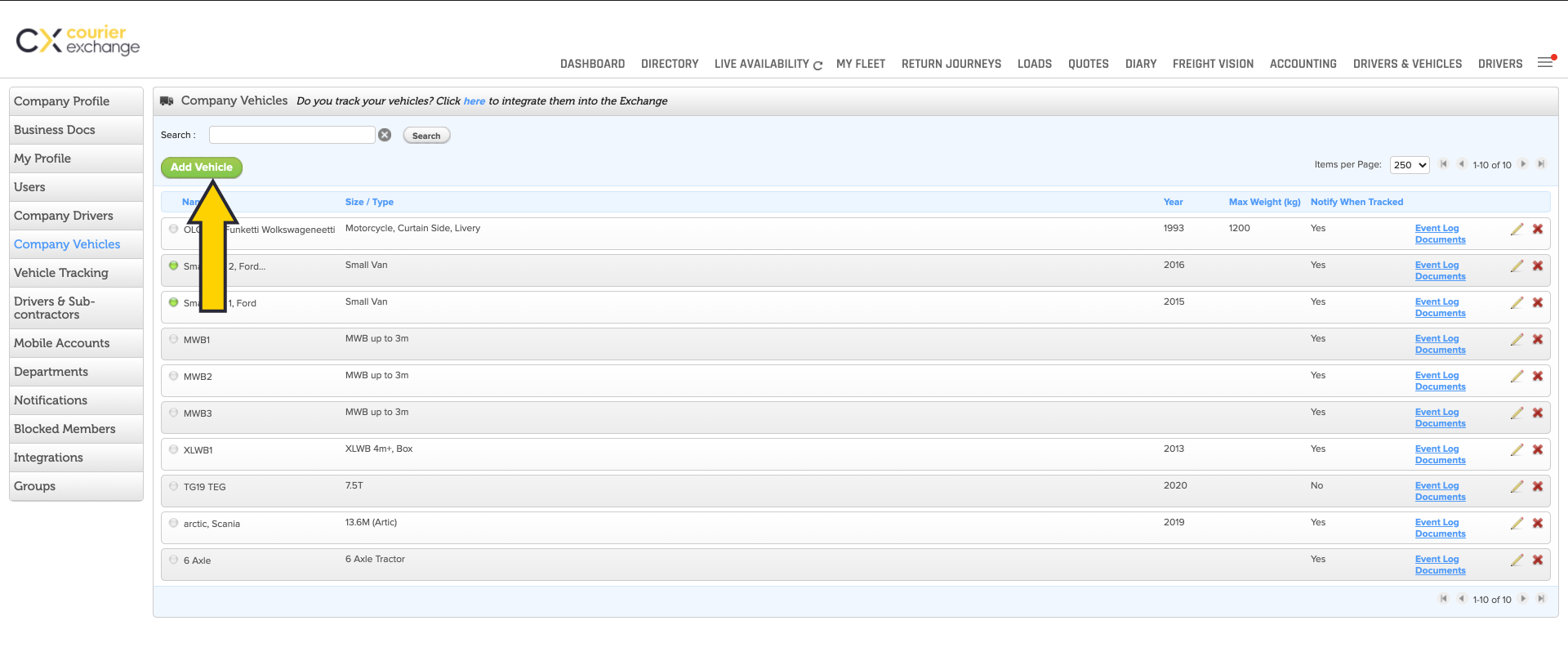Open the Items per Page dropdown
Screen dimensions: 1568x652
click(x=1410, y=165)
